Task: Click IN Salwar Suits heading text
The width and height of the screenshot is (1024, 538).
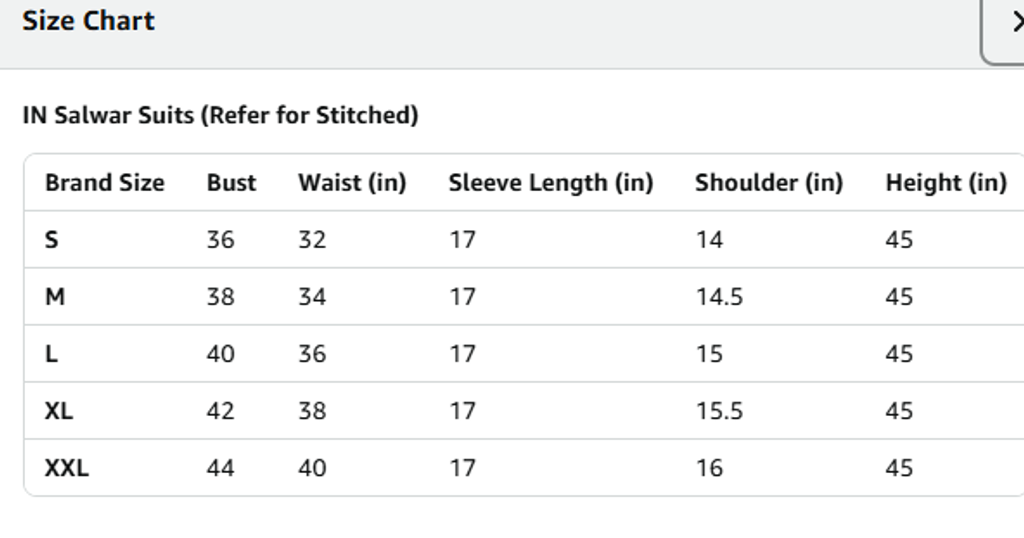Action: coord(220,115)
